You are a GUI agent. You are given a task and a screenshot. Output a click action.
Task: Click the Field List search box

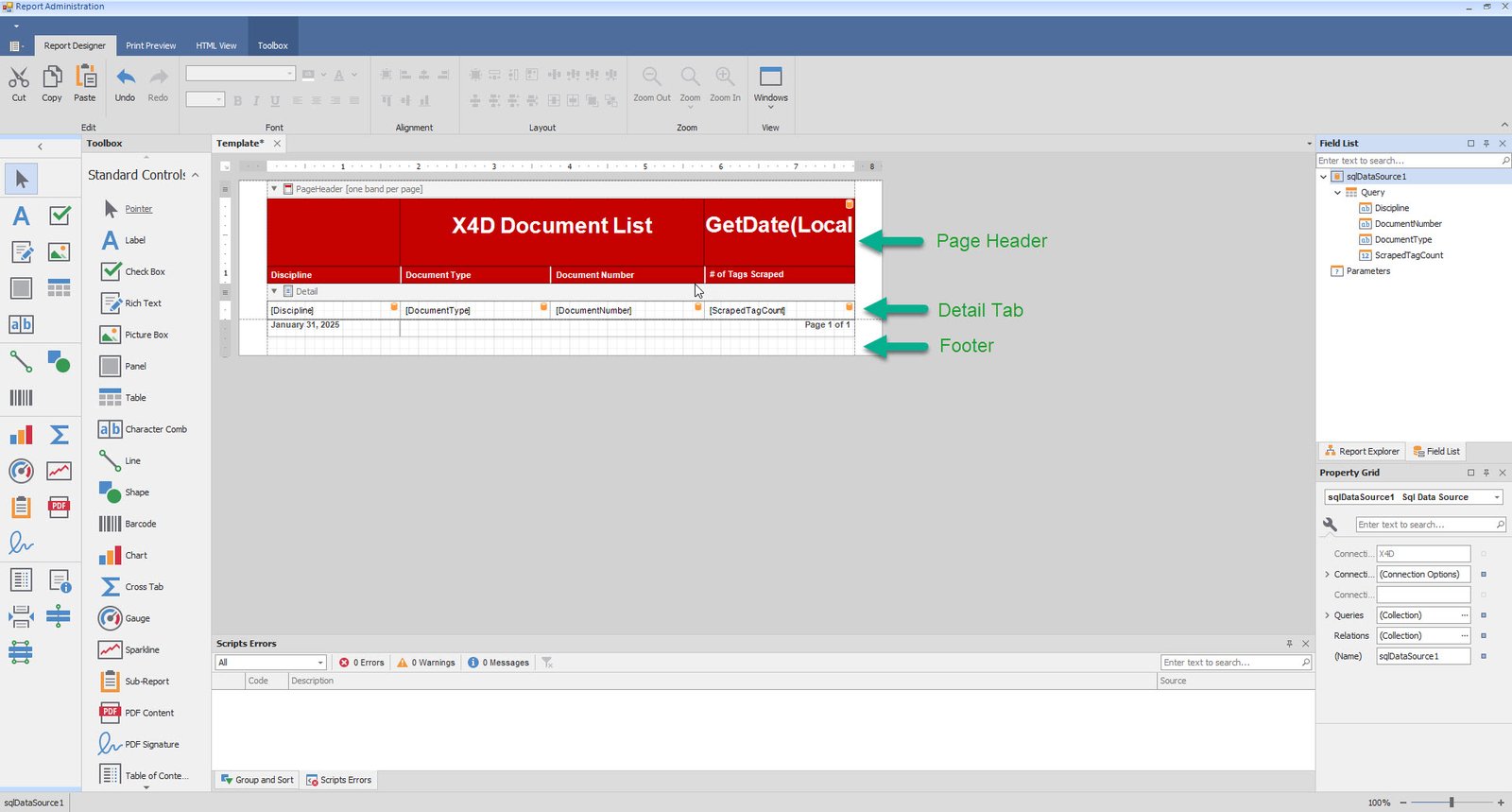point(1407,161)
